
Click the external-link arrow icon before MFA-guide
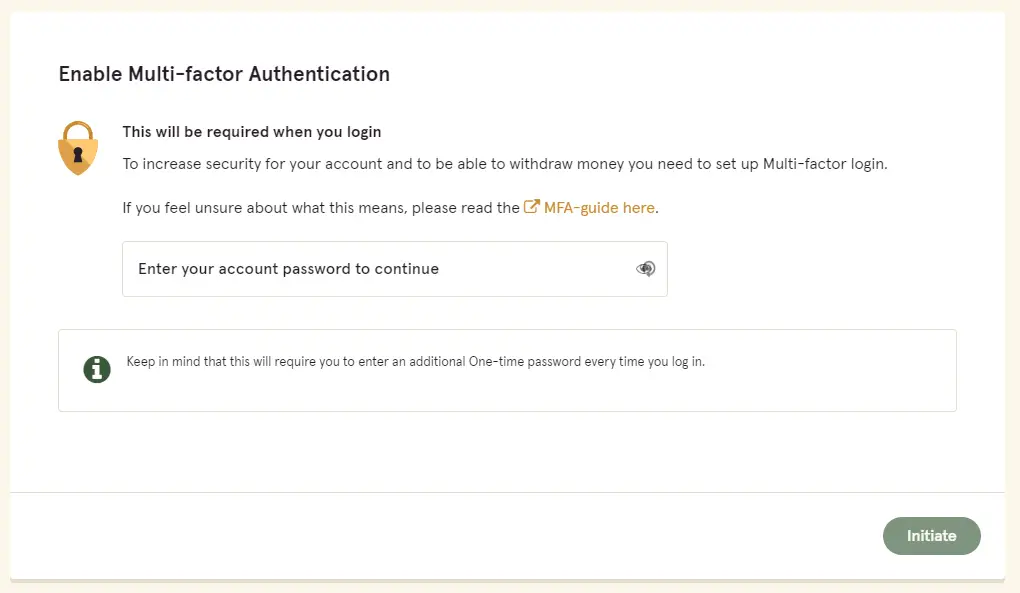pyautogui.click(x=531, y=207)
